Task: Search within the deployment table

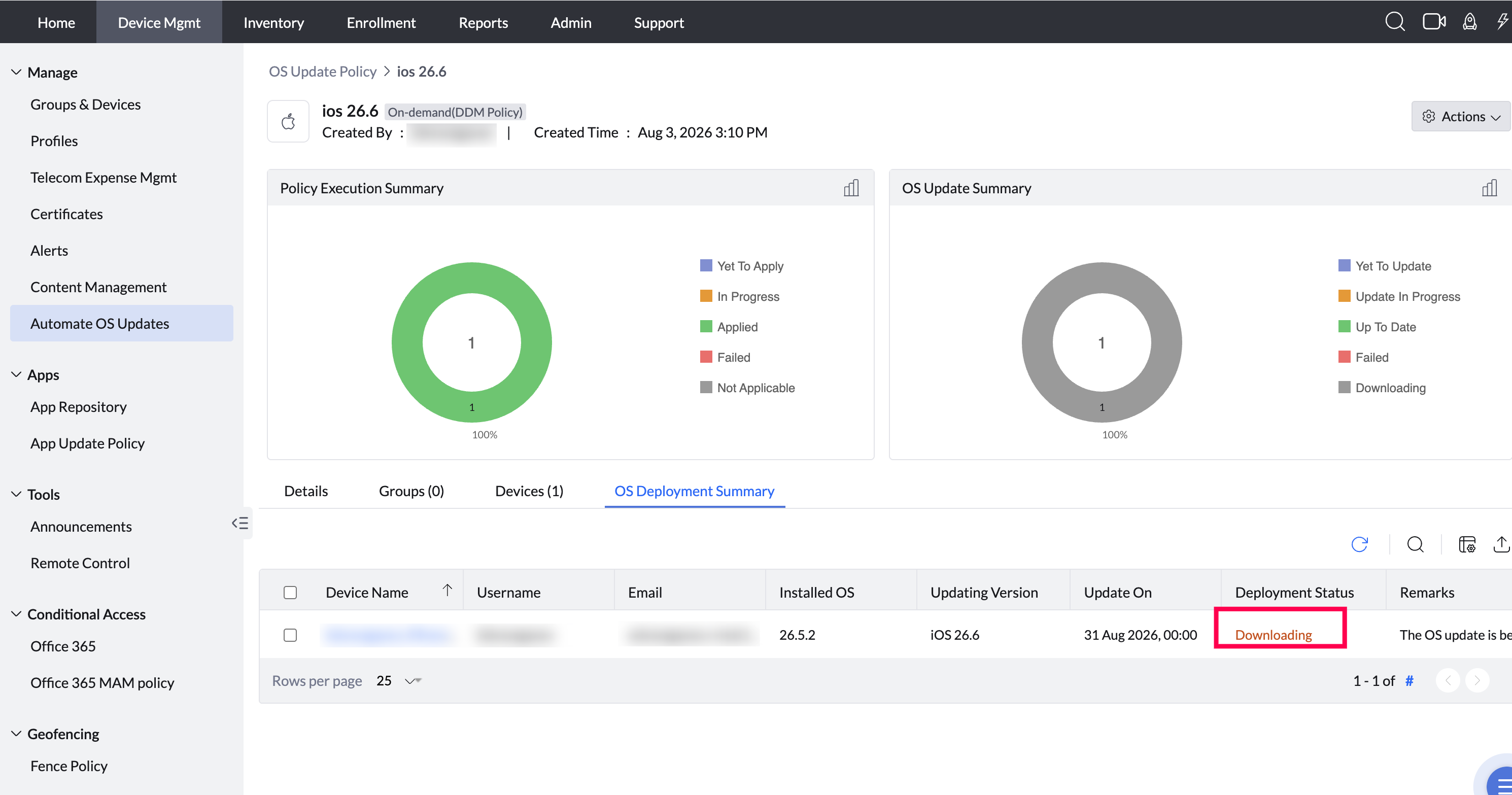Action: 1415,544
